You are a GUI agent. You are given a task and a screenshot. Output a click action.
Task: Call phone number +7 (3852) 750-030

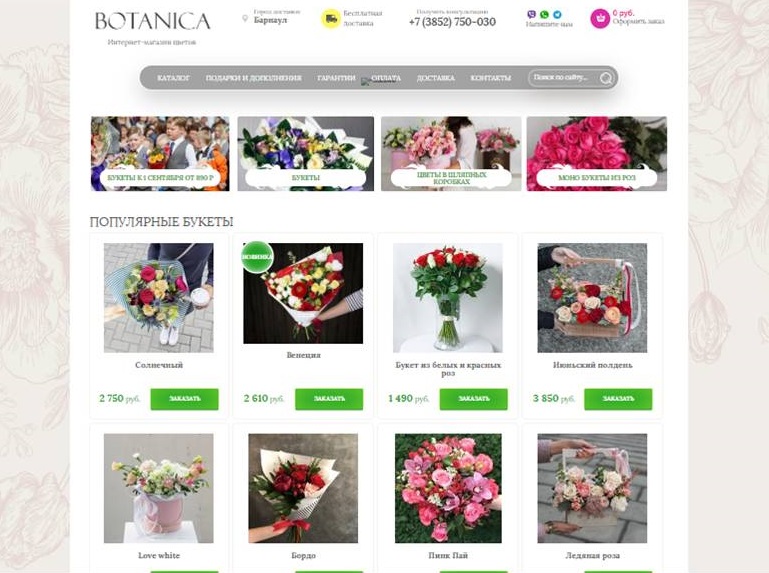452,22
